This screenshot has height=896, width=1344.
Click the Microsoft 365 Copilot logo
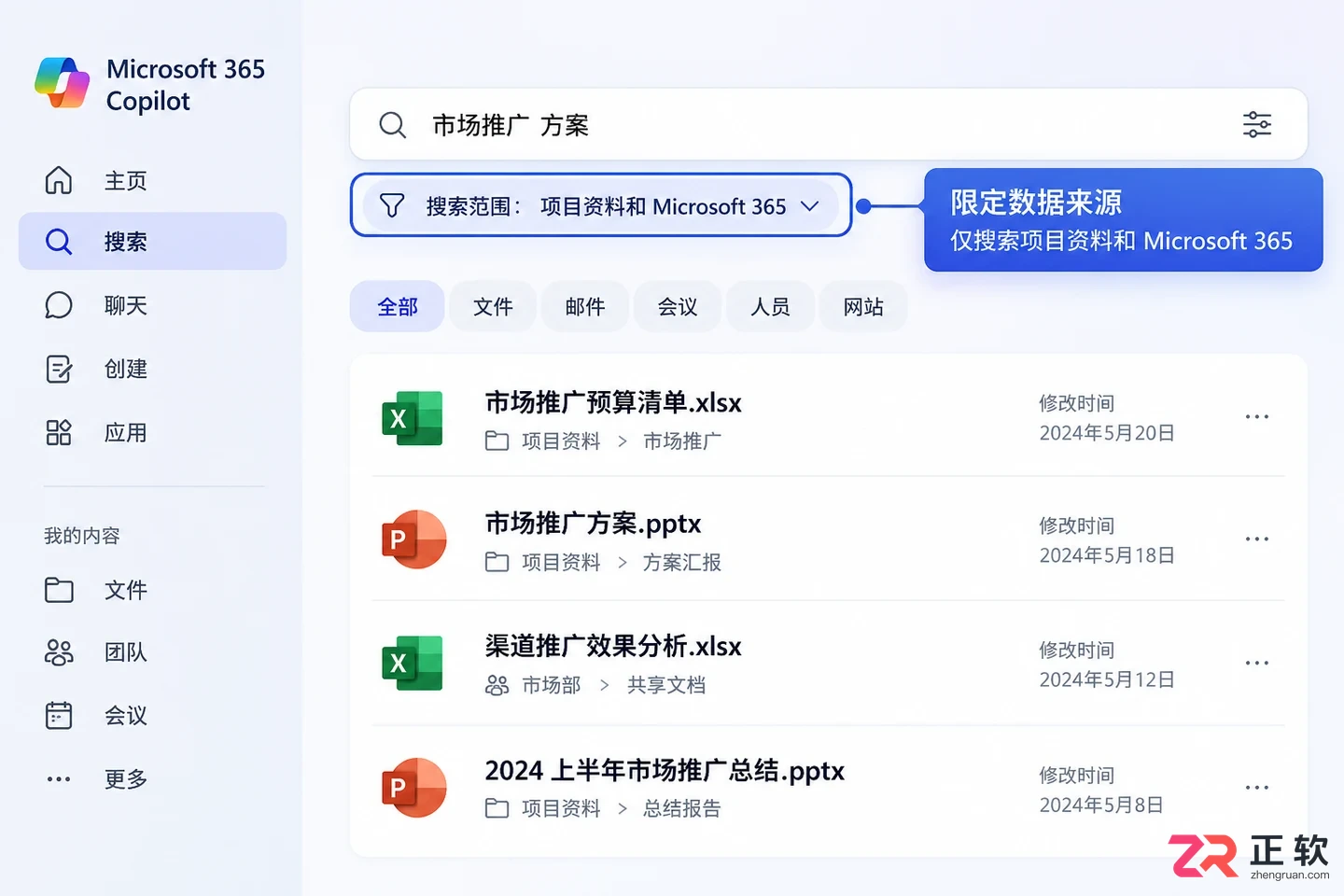62,83
